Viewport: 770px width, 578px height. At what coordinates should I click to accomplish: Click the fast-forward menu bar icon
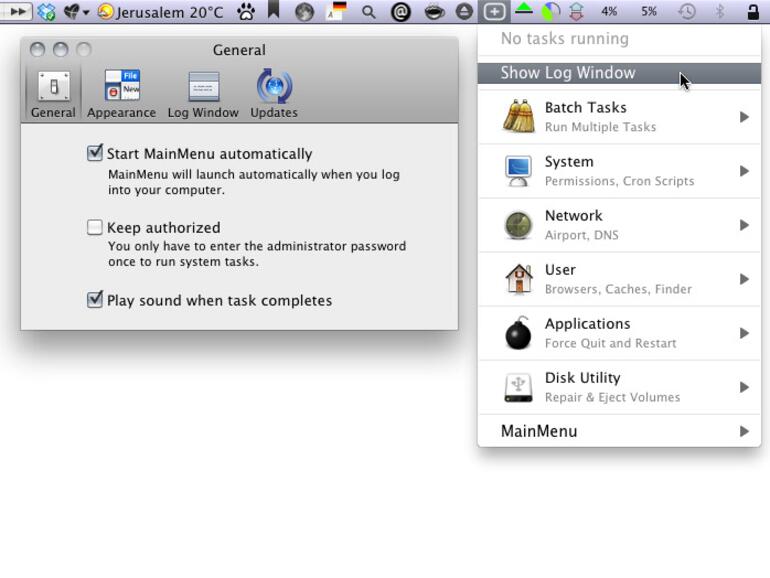pos(17,11)
